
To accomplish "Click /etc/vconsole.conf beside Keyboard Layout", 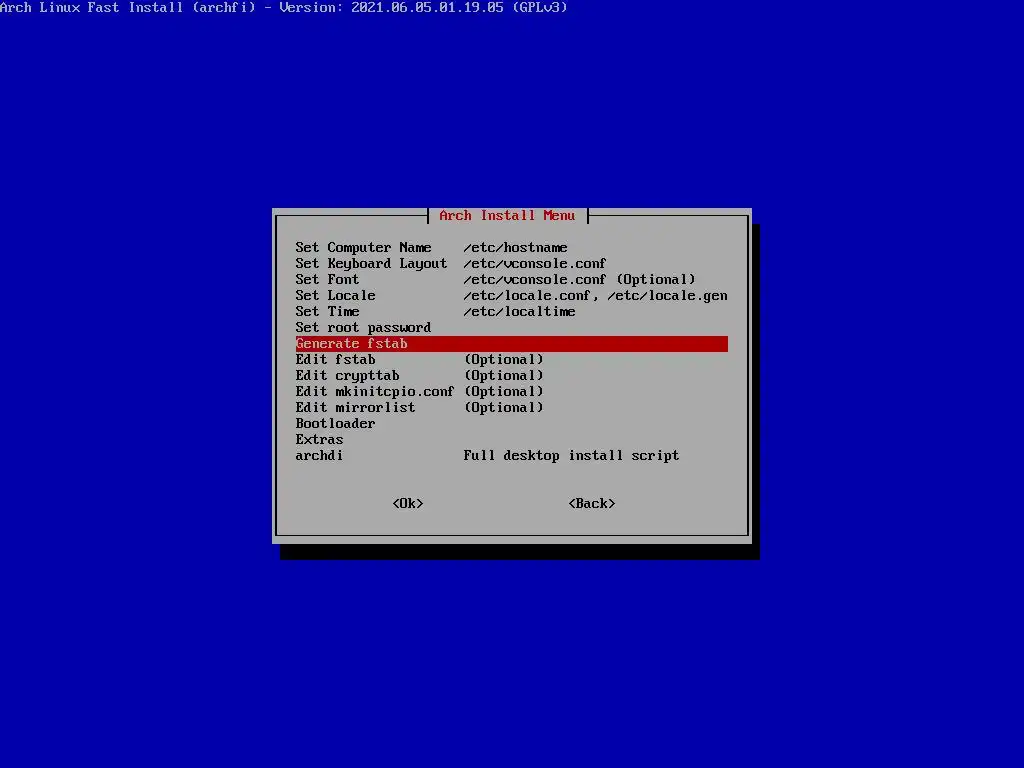I will [535, 263].
